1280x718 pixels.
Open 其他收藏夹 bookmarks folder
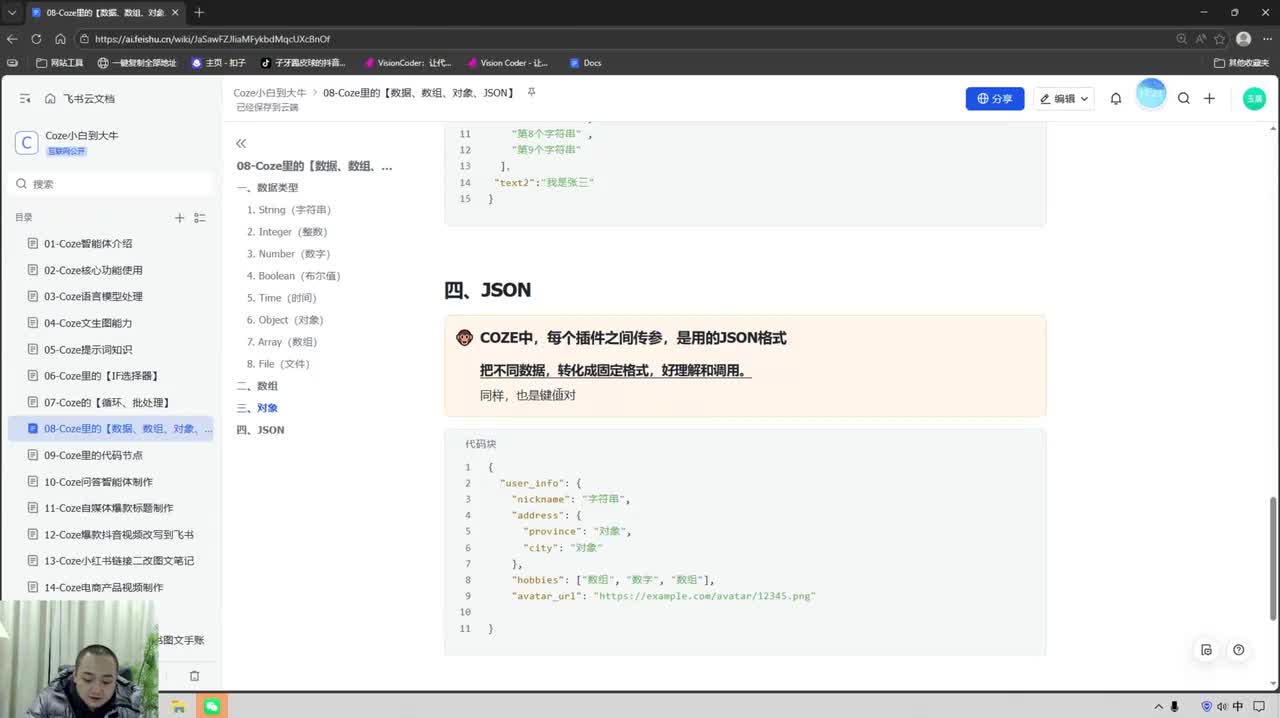pyautogui.click(x=1242, y=62)
